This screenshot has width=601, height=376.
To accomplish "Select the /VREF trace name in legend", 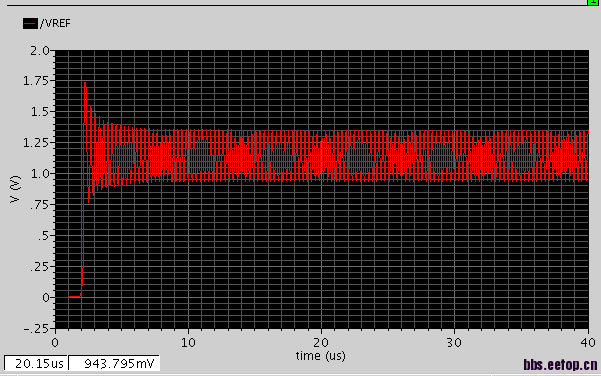I will pos(55,23).
